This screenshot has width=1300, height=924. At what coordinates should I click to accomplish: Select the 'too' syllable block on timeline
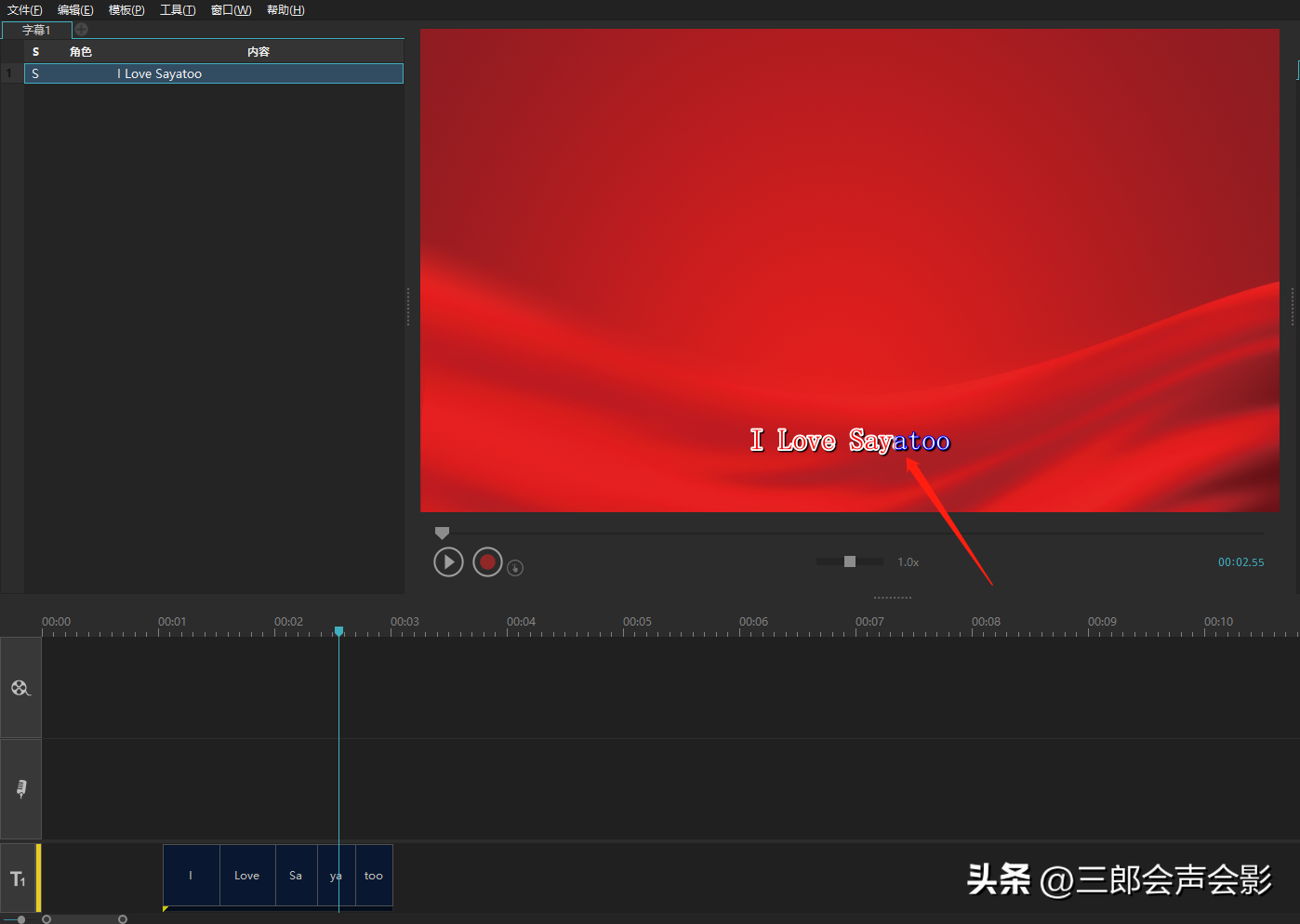374,876
